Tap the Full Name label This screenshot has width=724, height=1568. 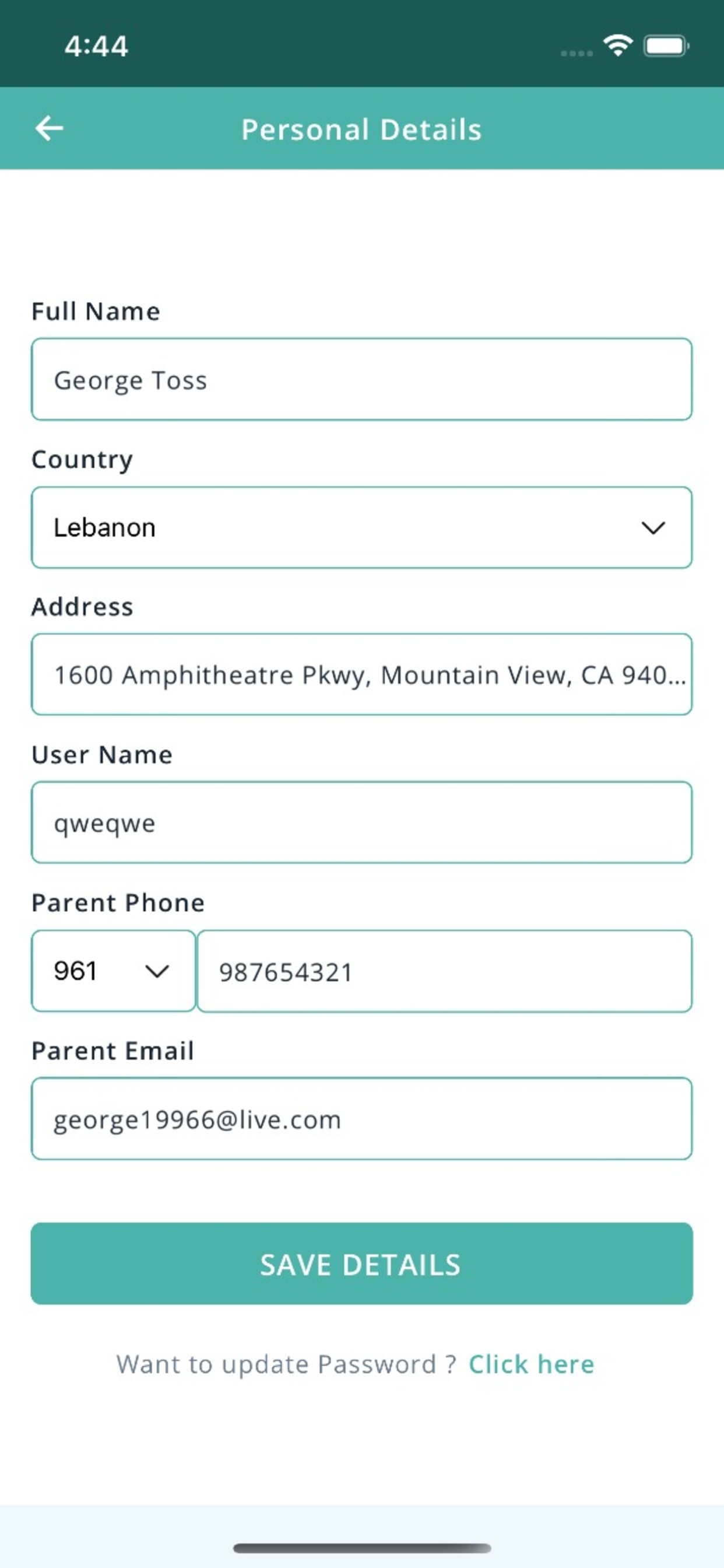pos(96,311)
